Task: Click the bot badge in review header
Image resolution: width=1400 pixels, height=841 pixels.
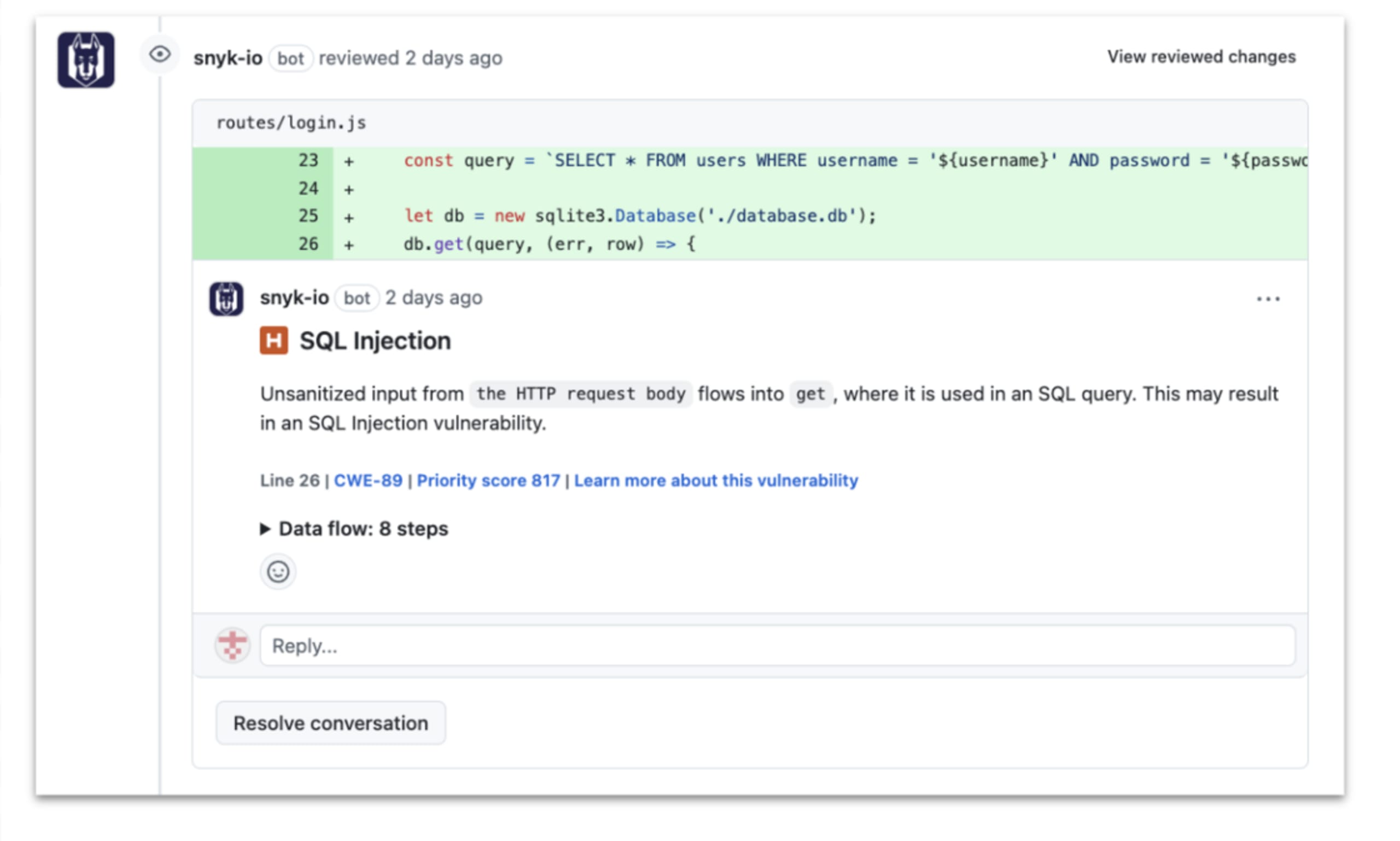Action: tap(290, 59)
